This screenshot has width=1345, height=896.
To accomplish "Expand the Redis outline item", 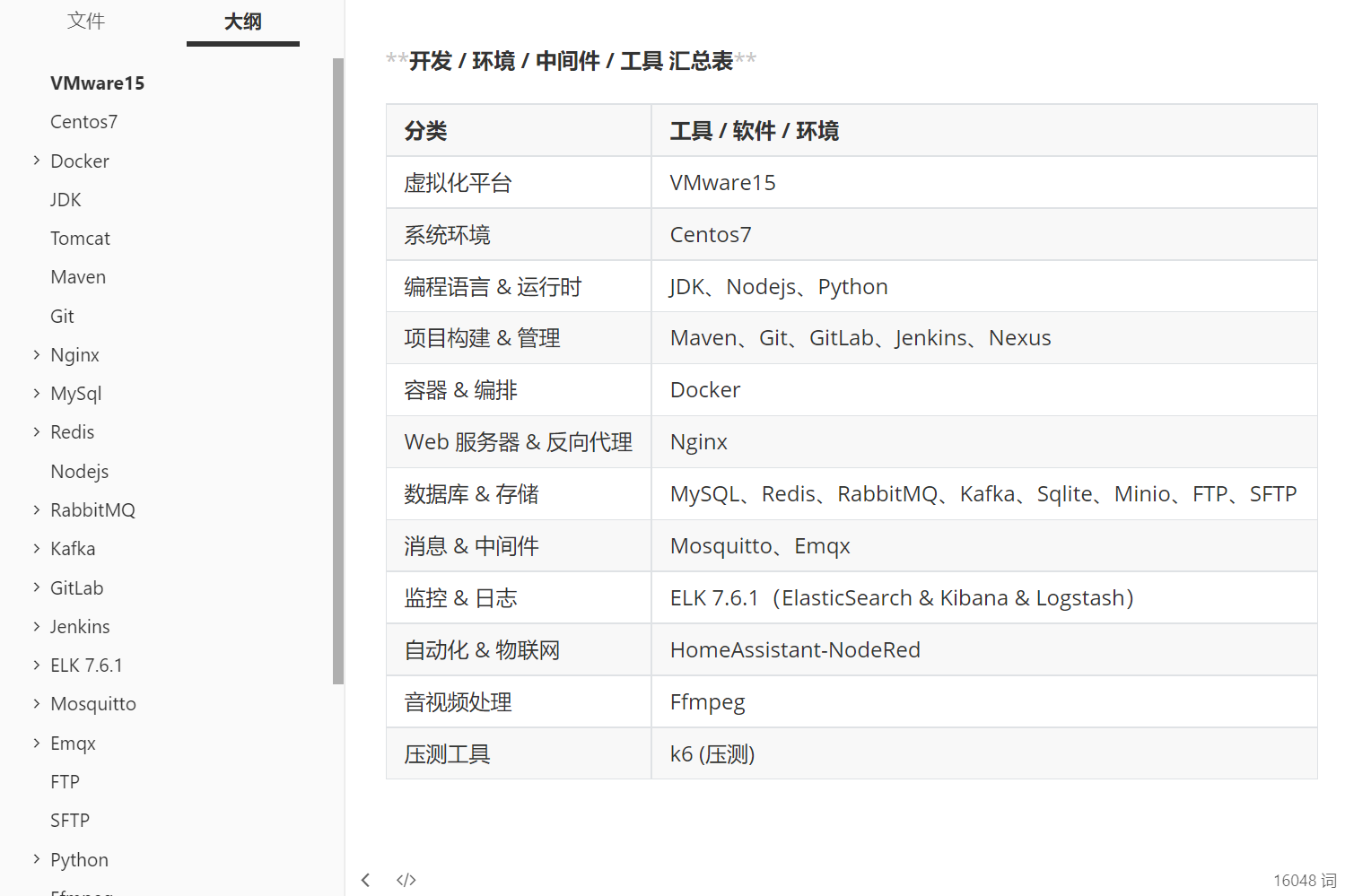I will pyautogui.click(x=37, y=431).
